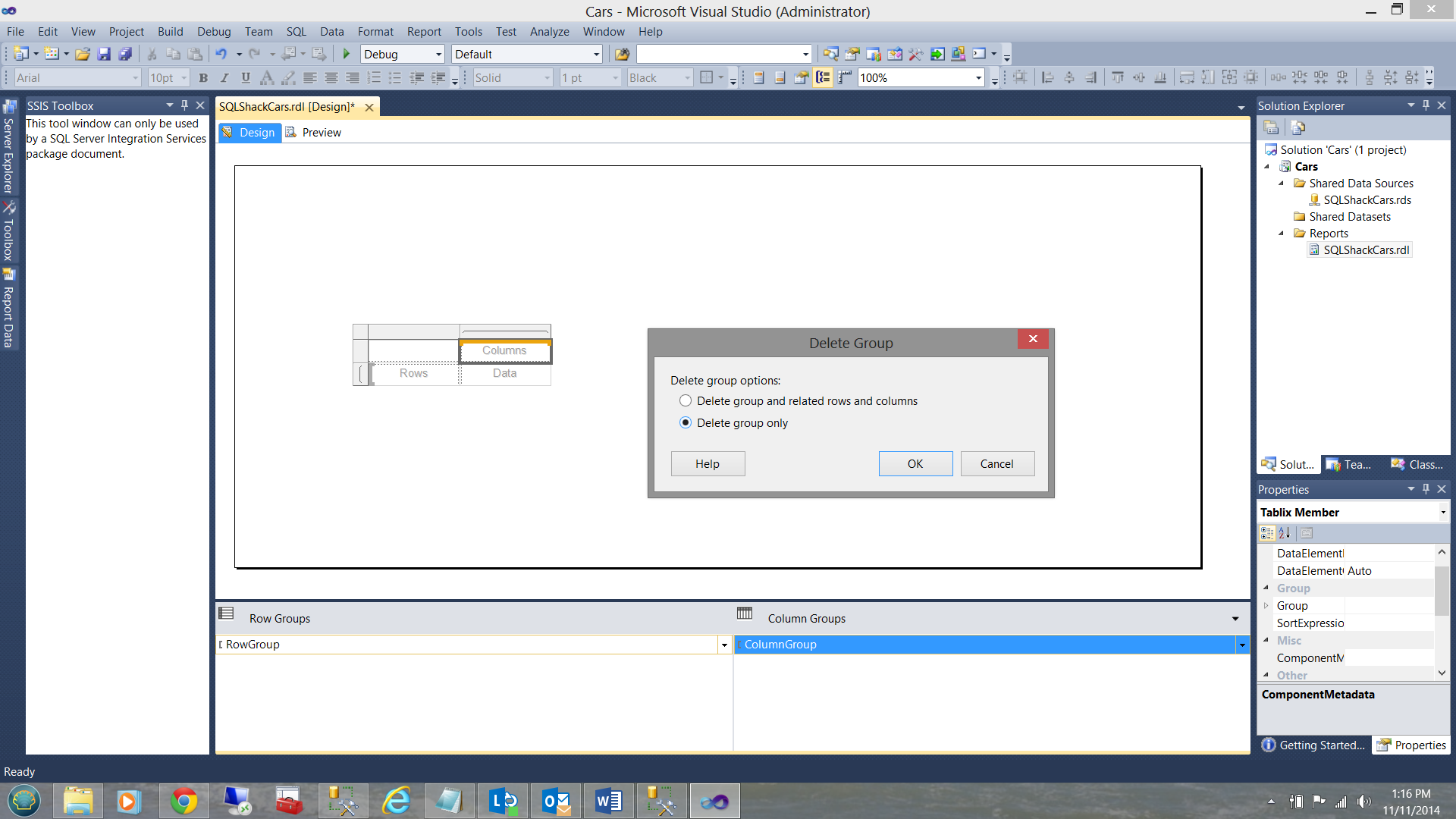This screenshot has height=819, width=1456.
Task: Open Chrome from the taskbar
Action: click(184, 801)
